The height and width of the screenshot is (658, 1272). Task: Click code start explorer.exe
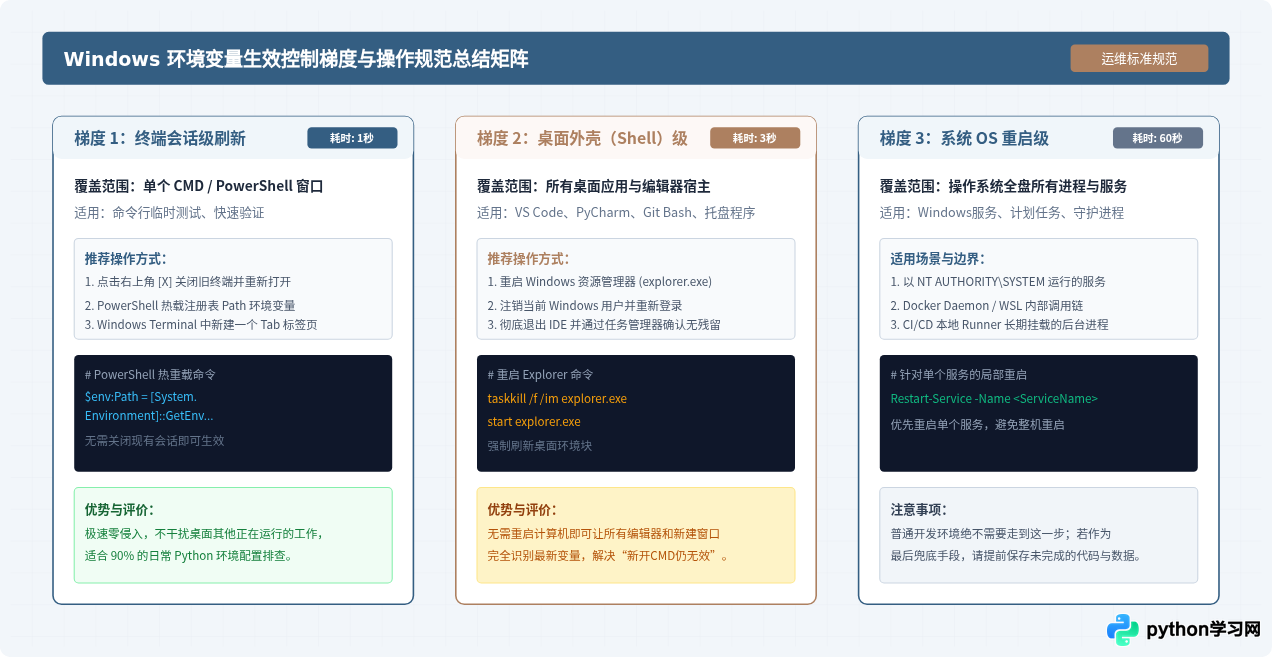pos(534,422)
